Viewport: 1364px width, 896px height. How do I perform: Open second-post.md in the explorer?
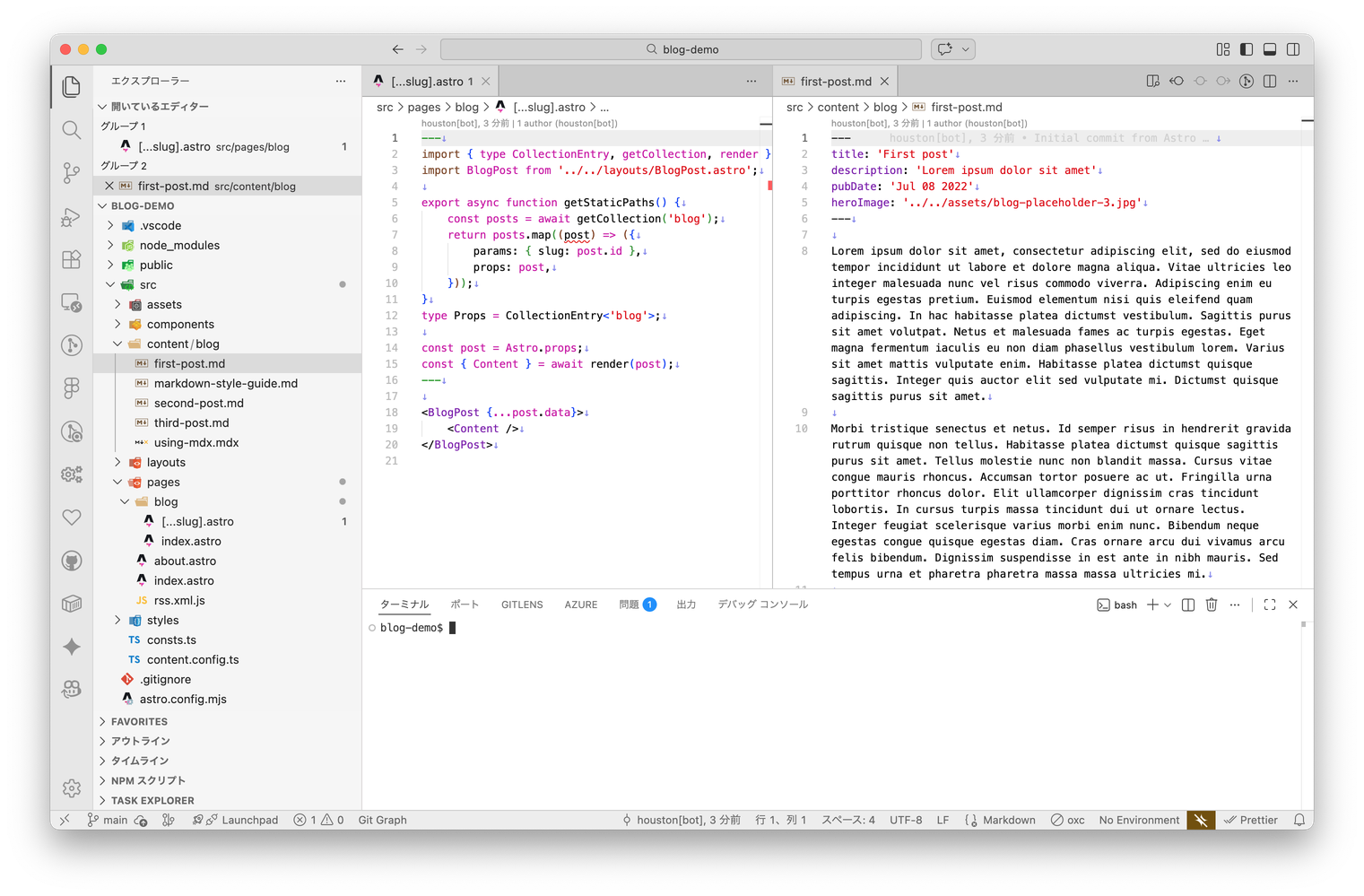point(198,404)
